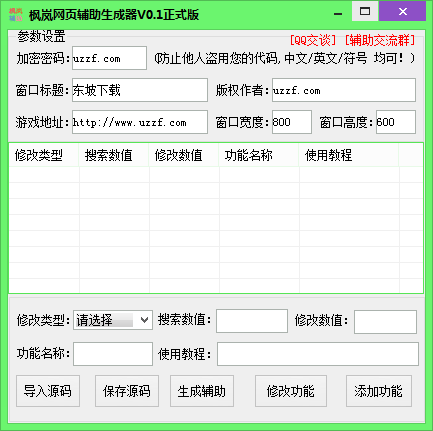Select the 搜索数值 column header

pyautogui.click(x=114, y=155)
